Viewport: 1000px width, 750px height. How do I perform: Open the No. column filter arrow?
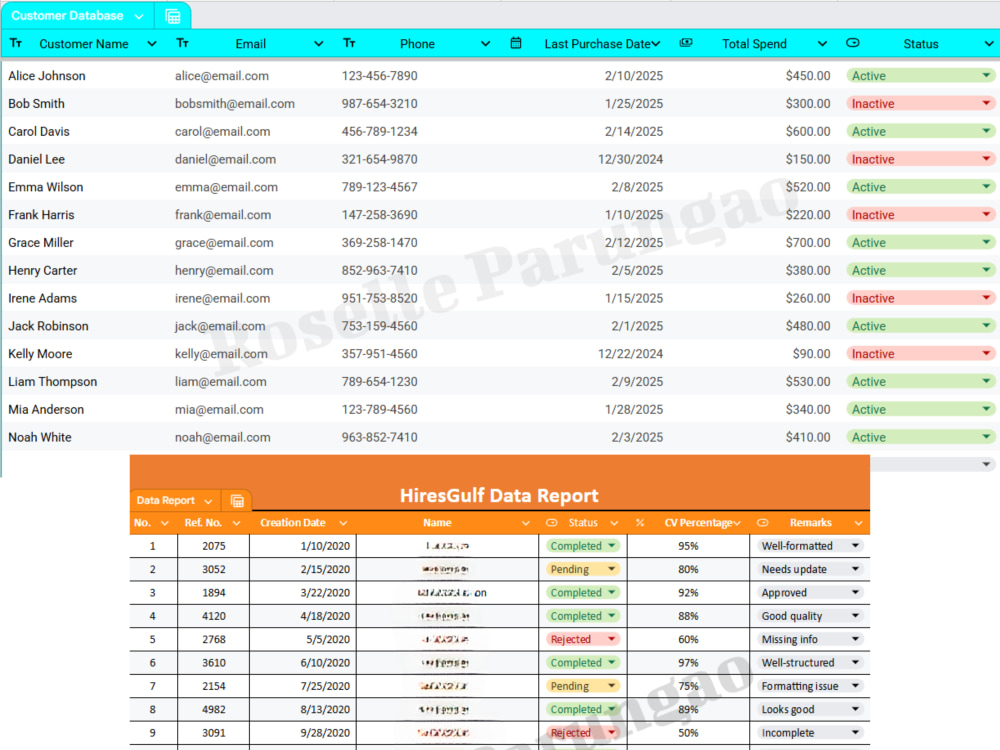click(x=165, y=524)
